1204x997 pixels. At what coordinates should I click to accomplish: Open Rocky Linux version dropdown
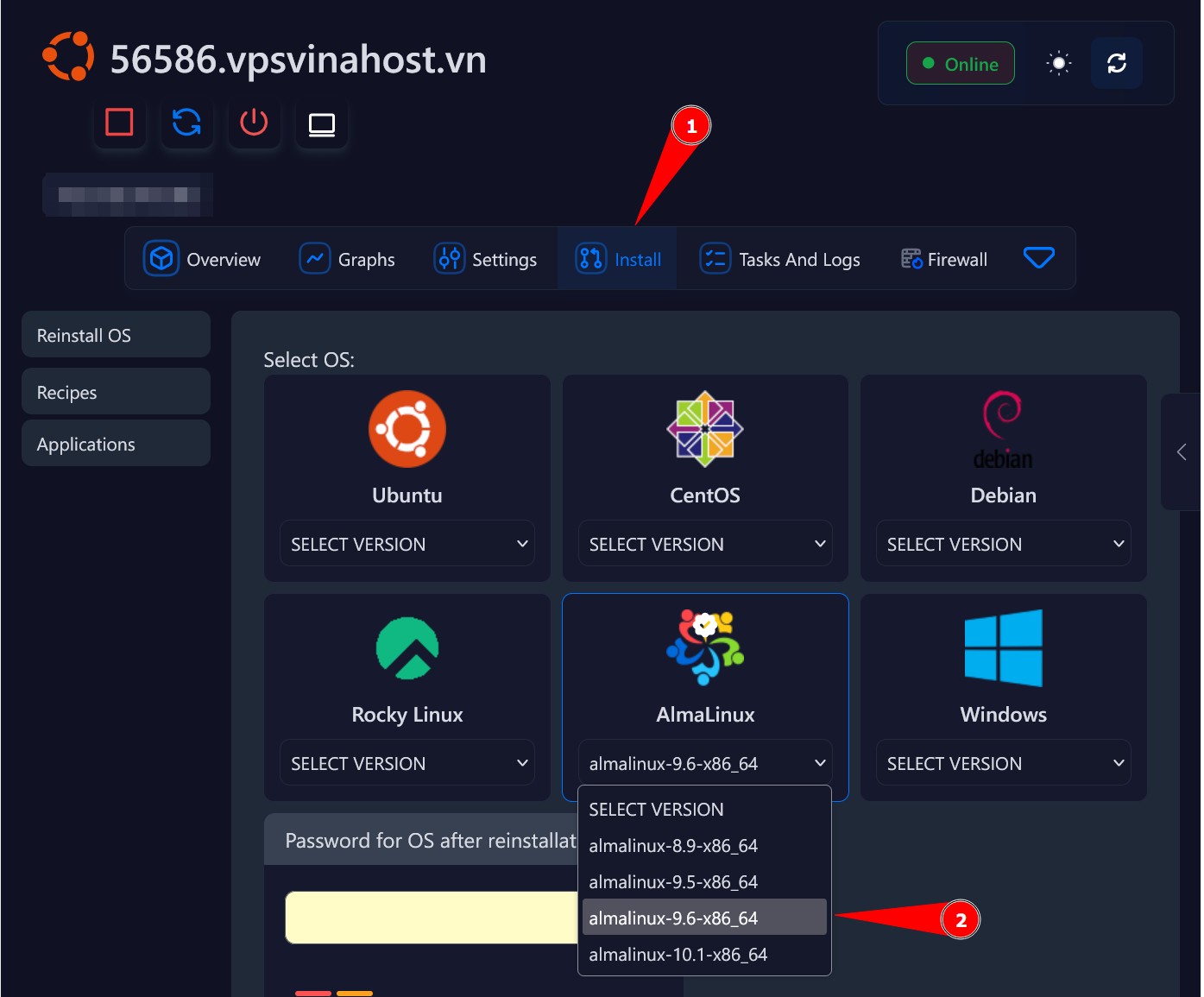click(406, 763)
